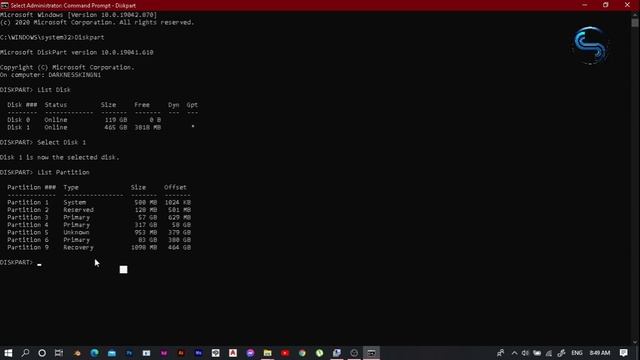Open Task View on the taskbar
Screen dimensions: 640x360
(x=59, y=353)
